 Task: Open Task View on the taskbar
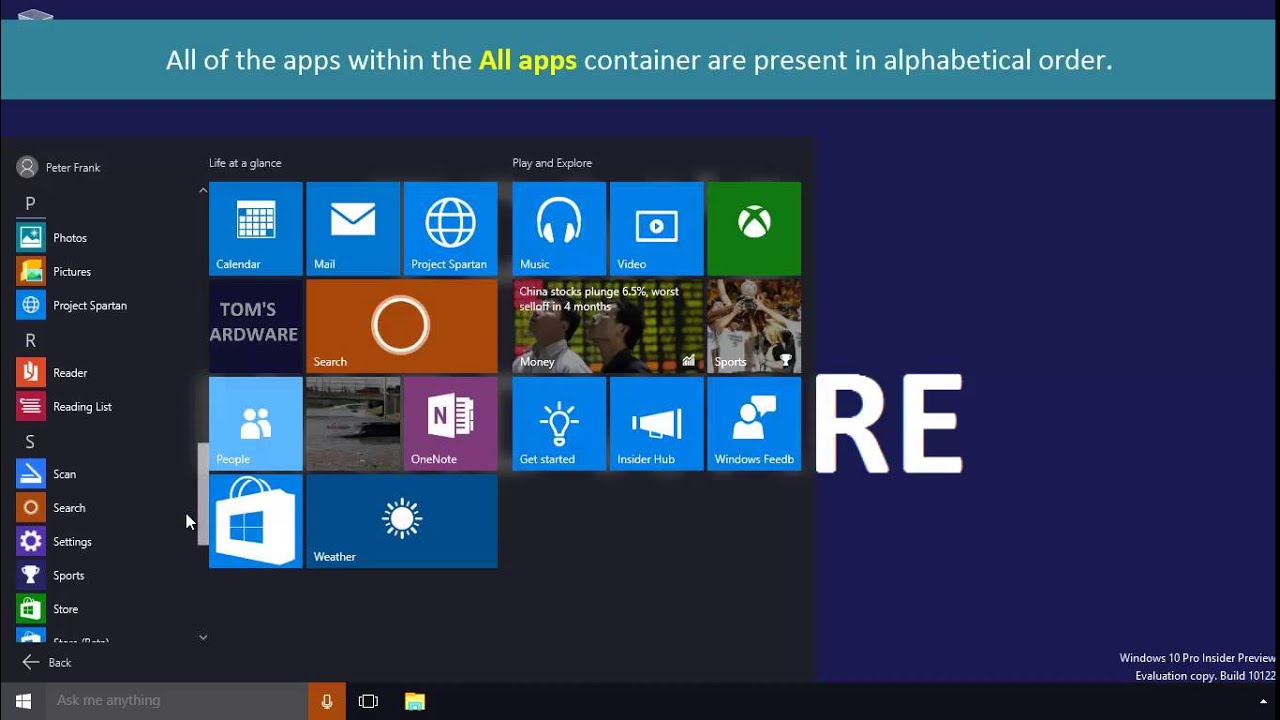coord(368,701)
